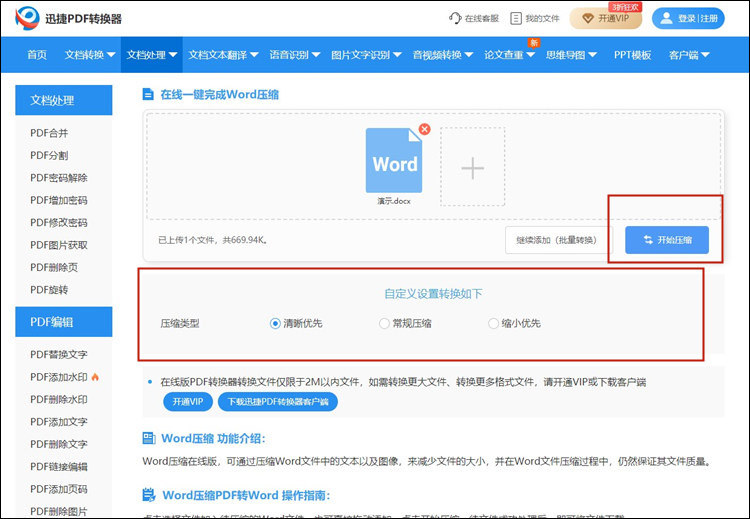Click the blue 开通VIP button below the notice
Screen dimensions: 750x519
click(188, 401)
